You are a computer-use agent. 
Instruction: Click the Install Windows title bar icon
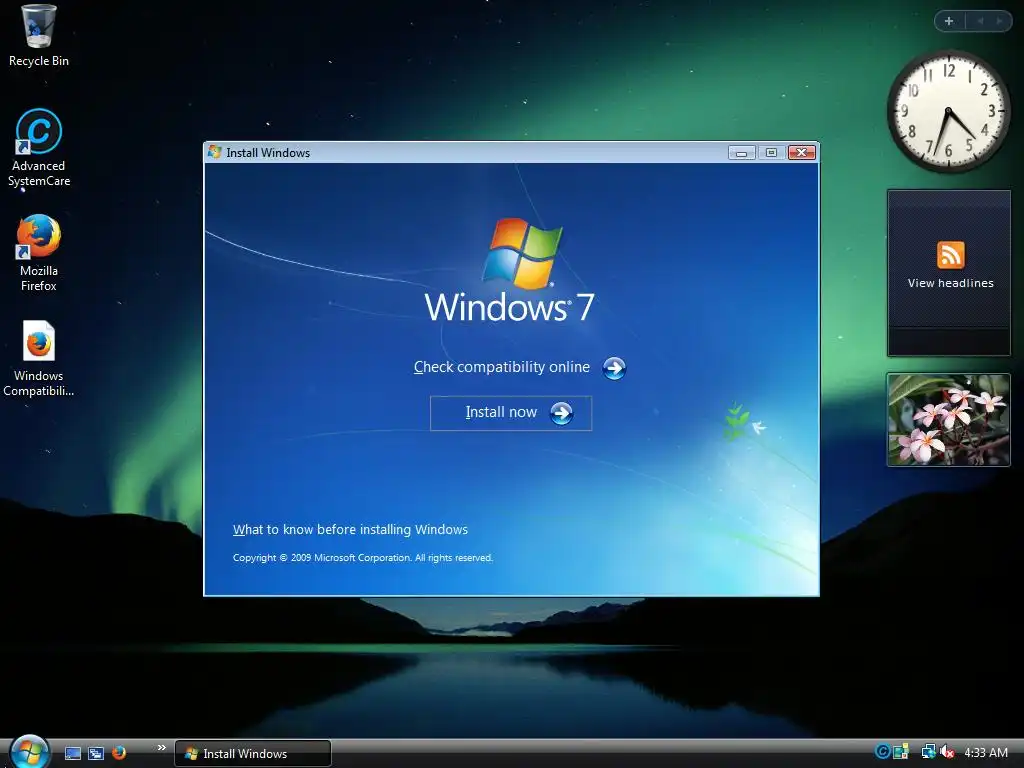click(215, 152)
